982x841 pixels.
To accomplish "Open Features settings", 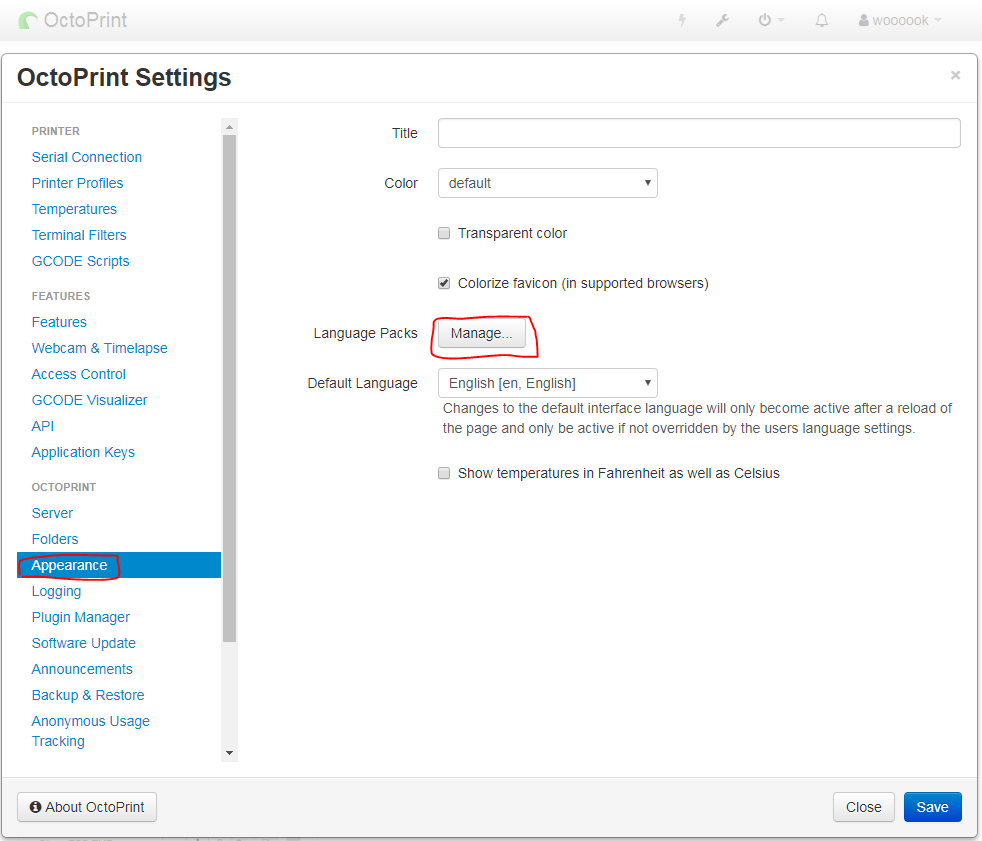I will pyautogui.click(x=59, y=322).
